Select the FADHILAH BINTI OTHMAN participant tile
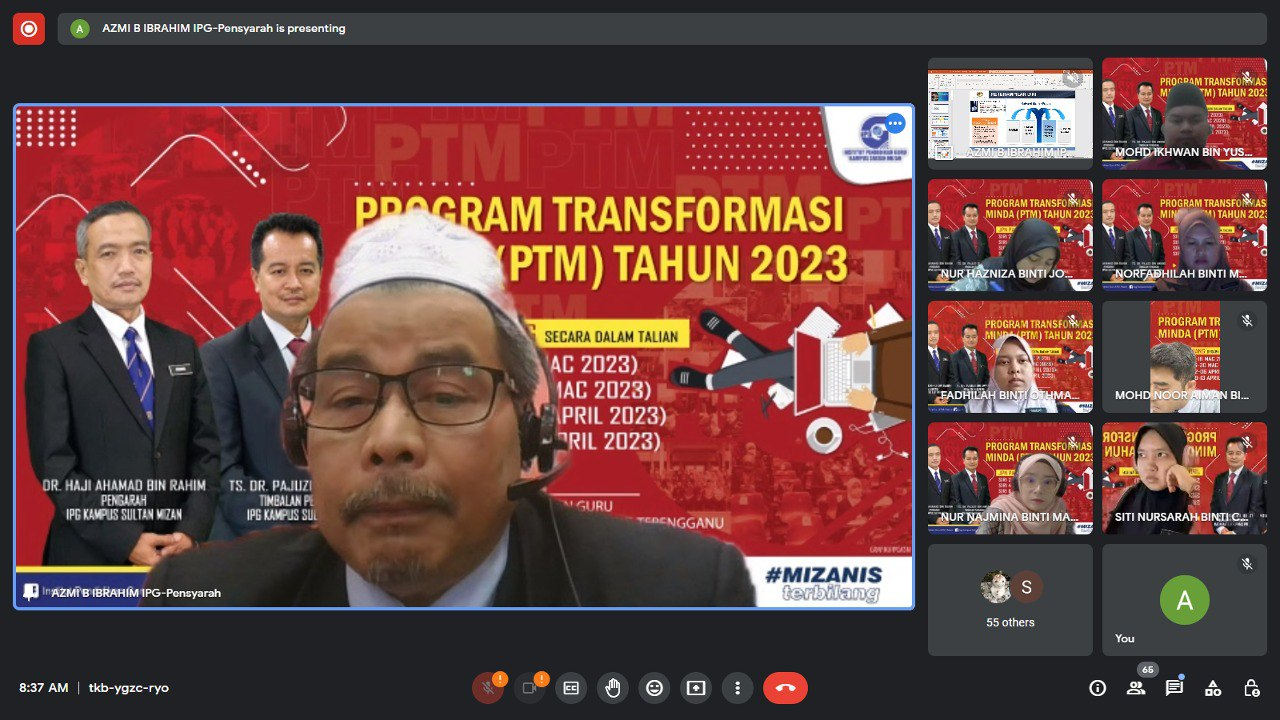The height and width of the screenshot is (720, 1280). click(1010, 357)
